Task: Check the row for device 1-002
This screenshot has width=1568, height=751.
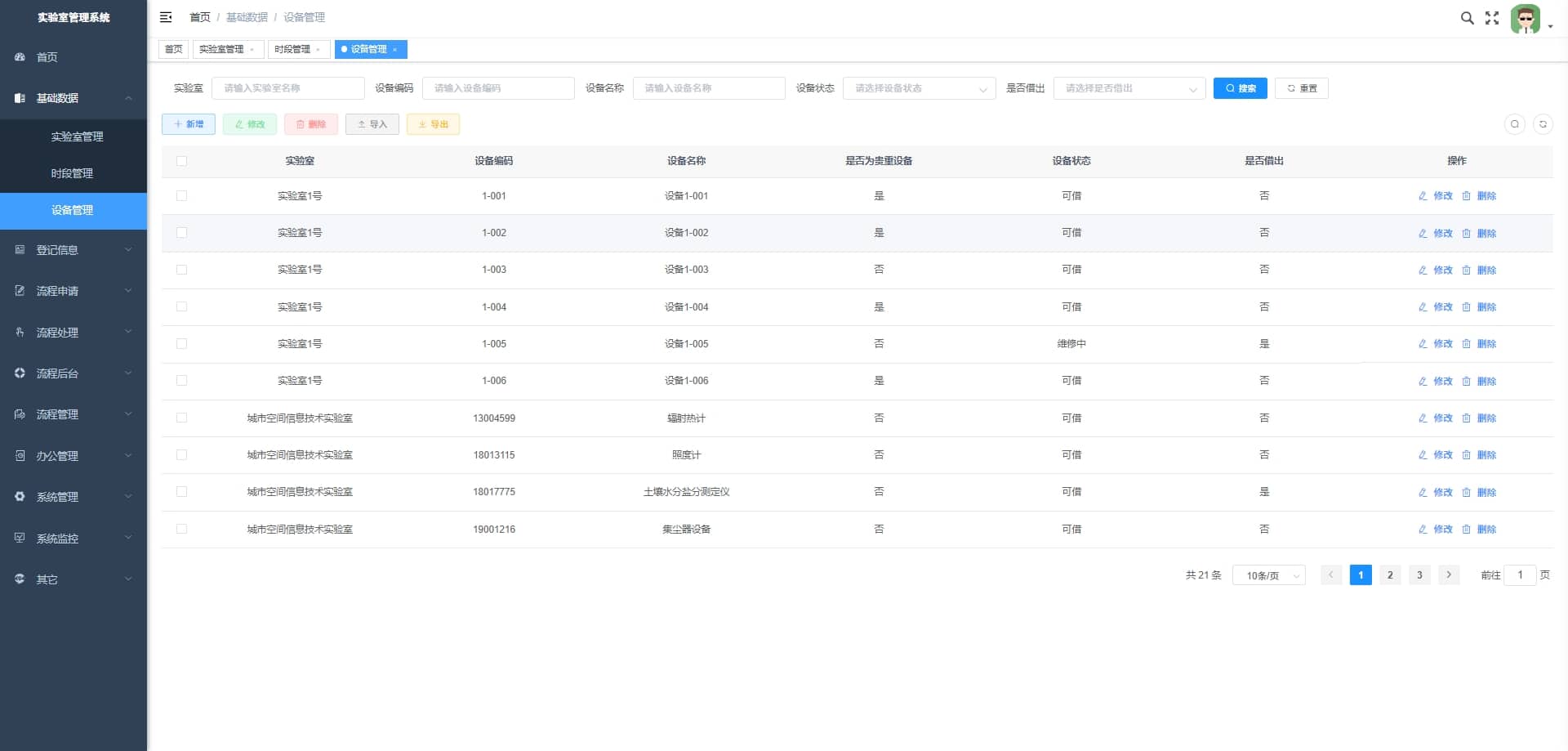Action: [181, 233]
